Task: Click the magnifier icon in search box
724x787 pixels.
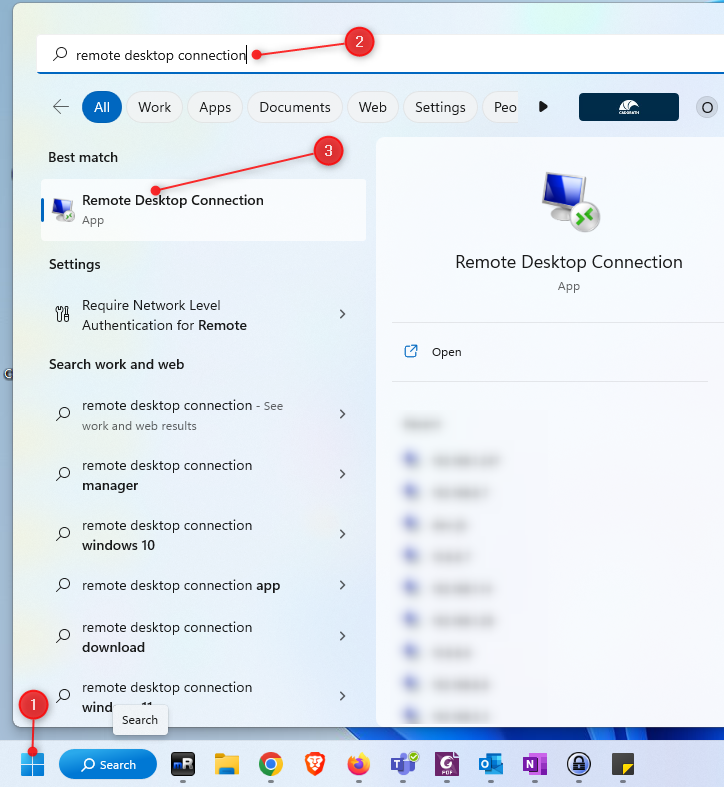Action: pyautogui.click(x=60, y=54)
